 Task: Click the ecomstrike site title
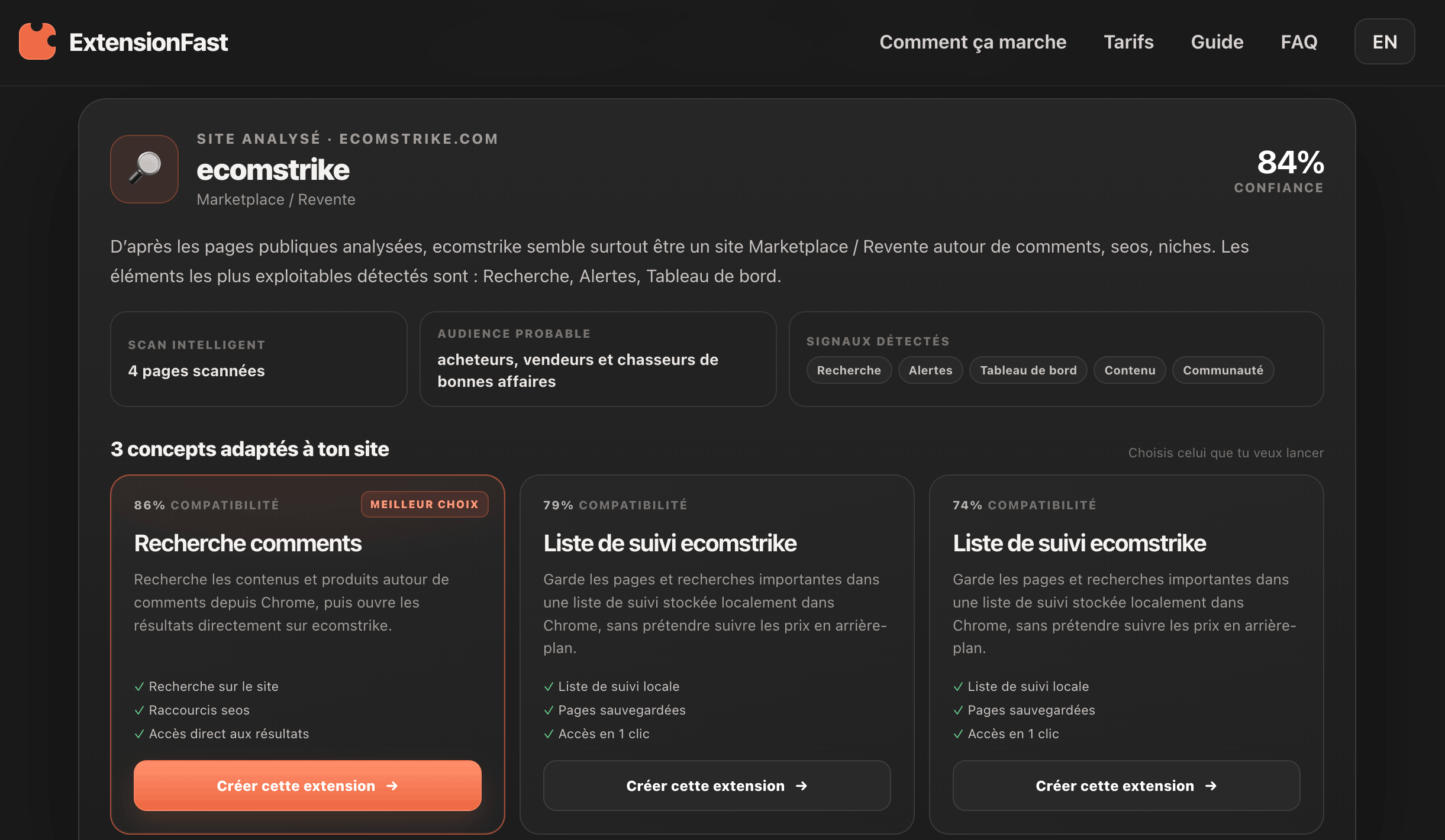273,170
